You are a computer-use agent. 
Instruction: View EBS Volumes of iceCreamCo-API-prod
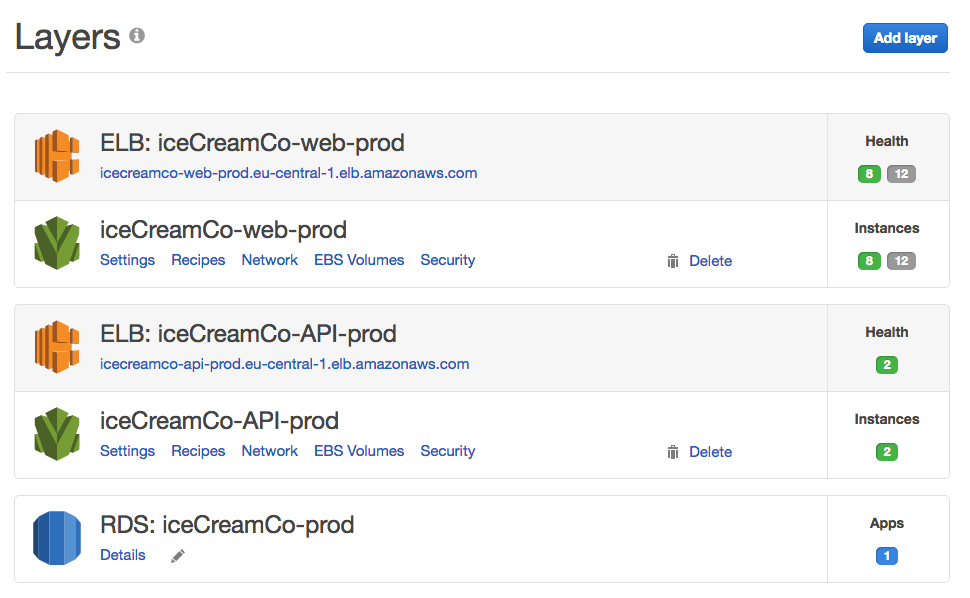(x=359, y=451)
